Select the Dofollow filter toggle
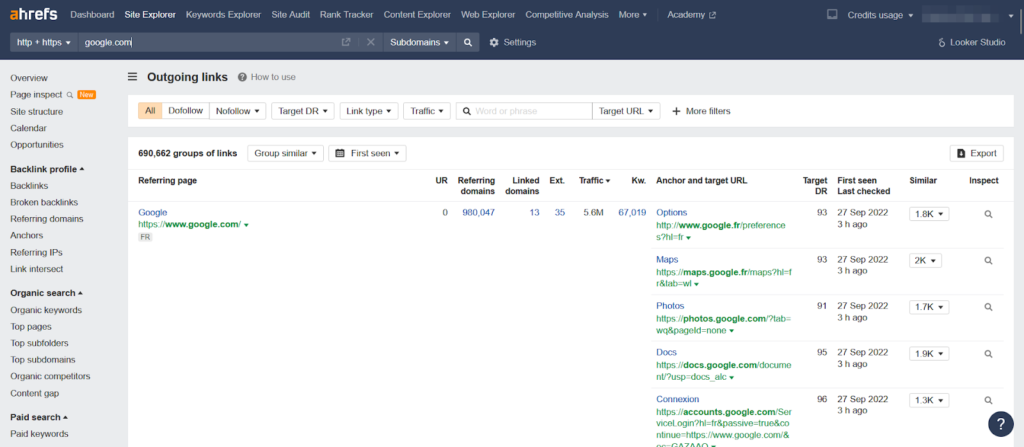 (185, 111)
